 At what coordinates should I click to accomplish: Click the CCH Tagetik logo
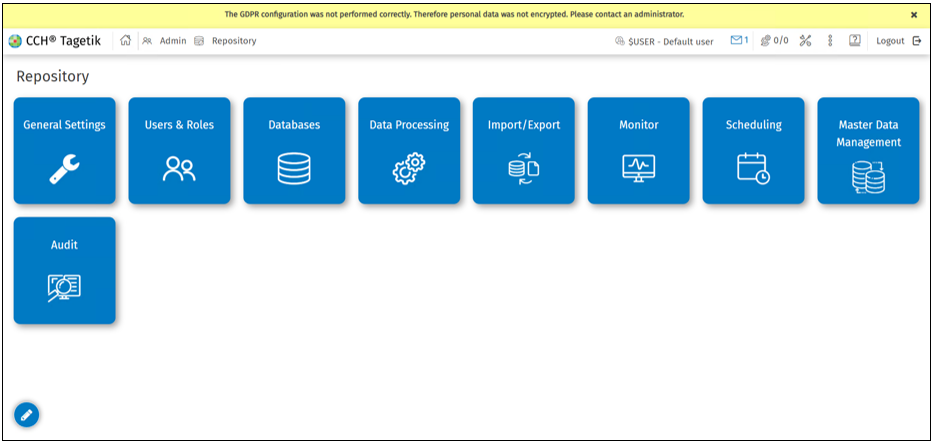point(55,41)
